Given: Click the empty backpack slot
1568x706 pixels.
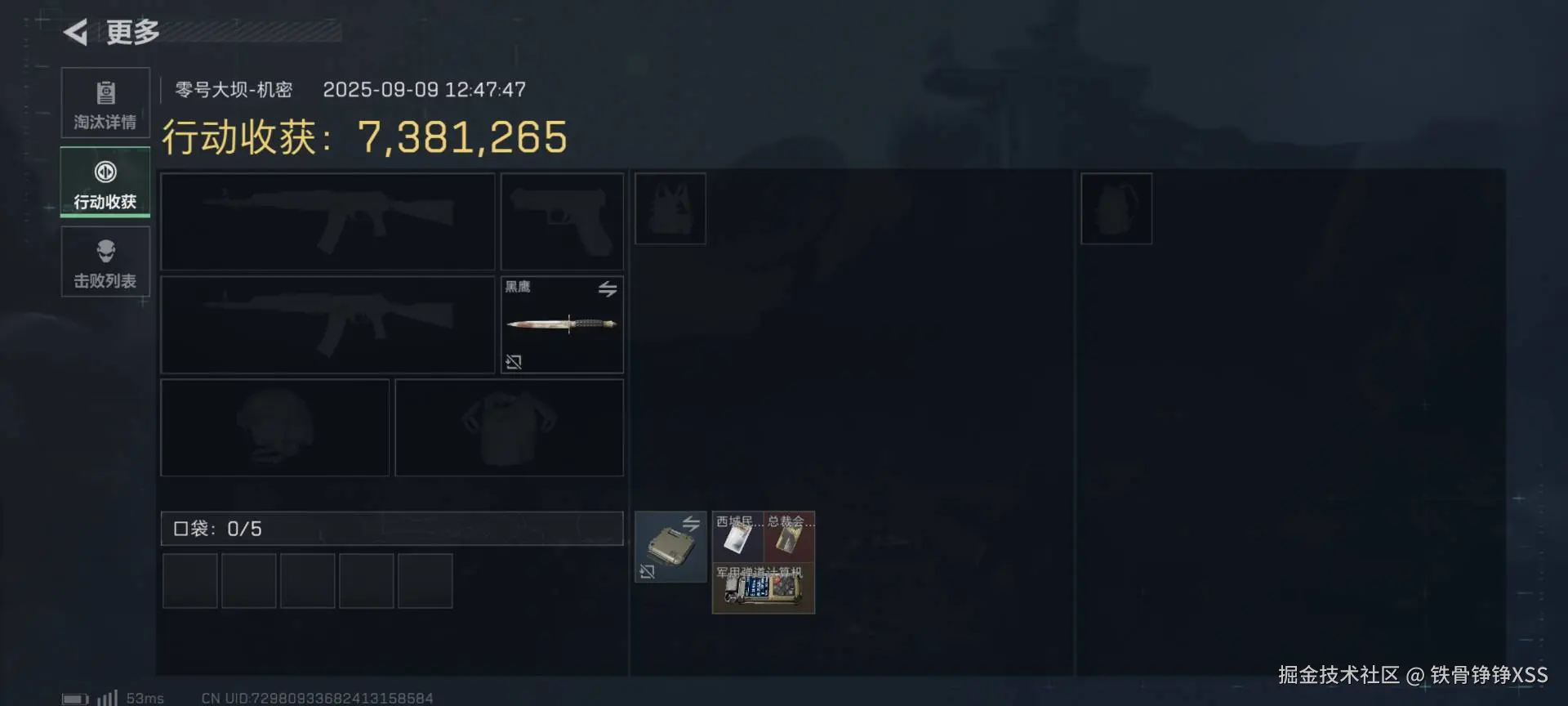Looking at the screenshot, I should [x=1116, y=208].
